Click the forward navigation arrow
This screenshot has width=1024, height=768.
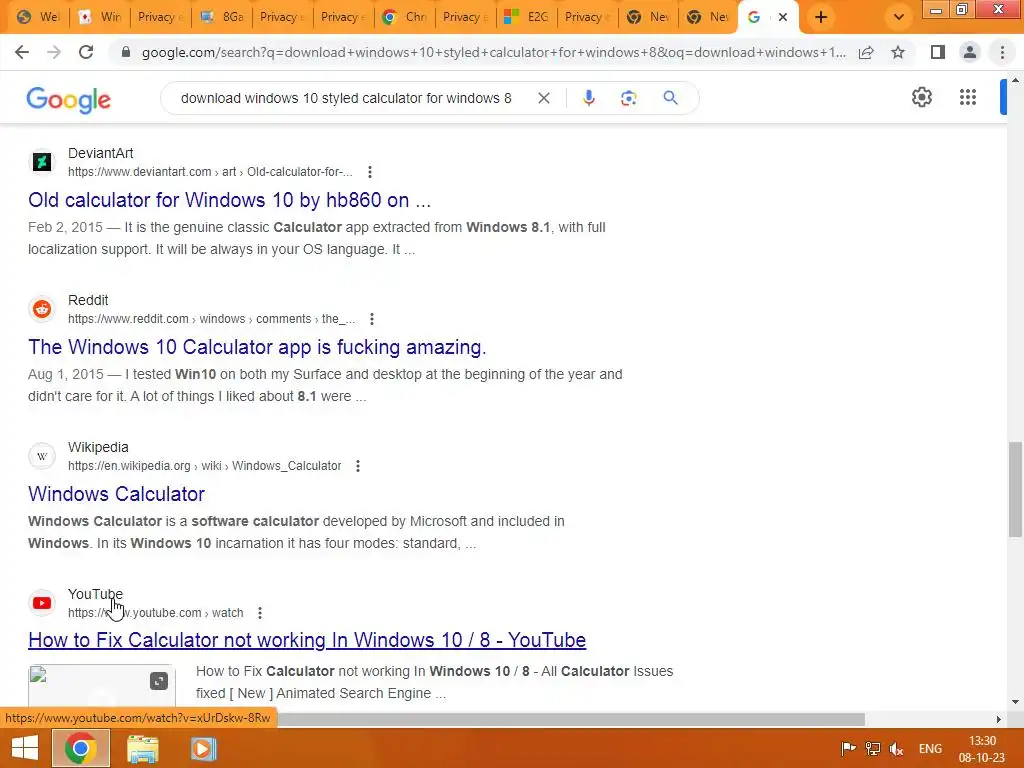(x=54, y=52)
